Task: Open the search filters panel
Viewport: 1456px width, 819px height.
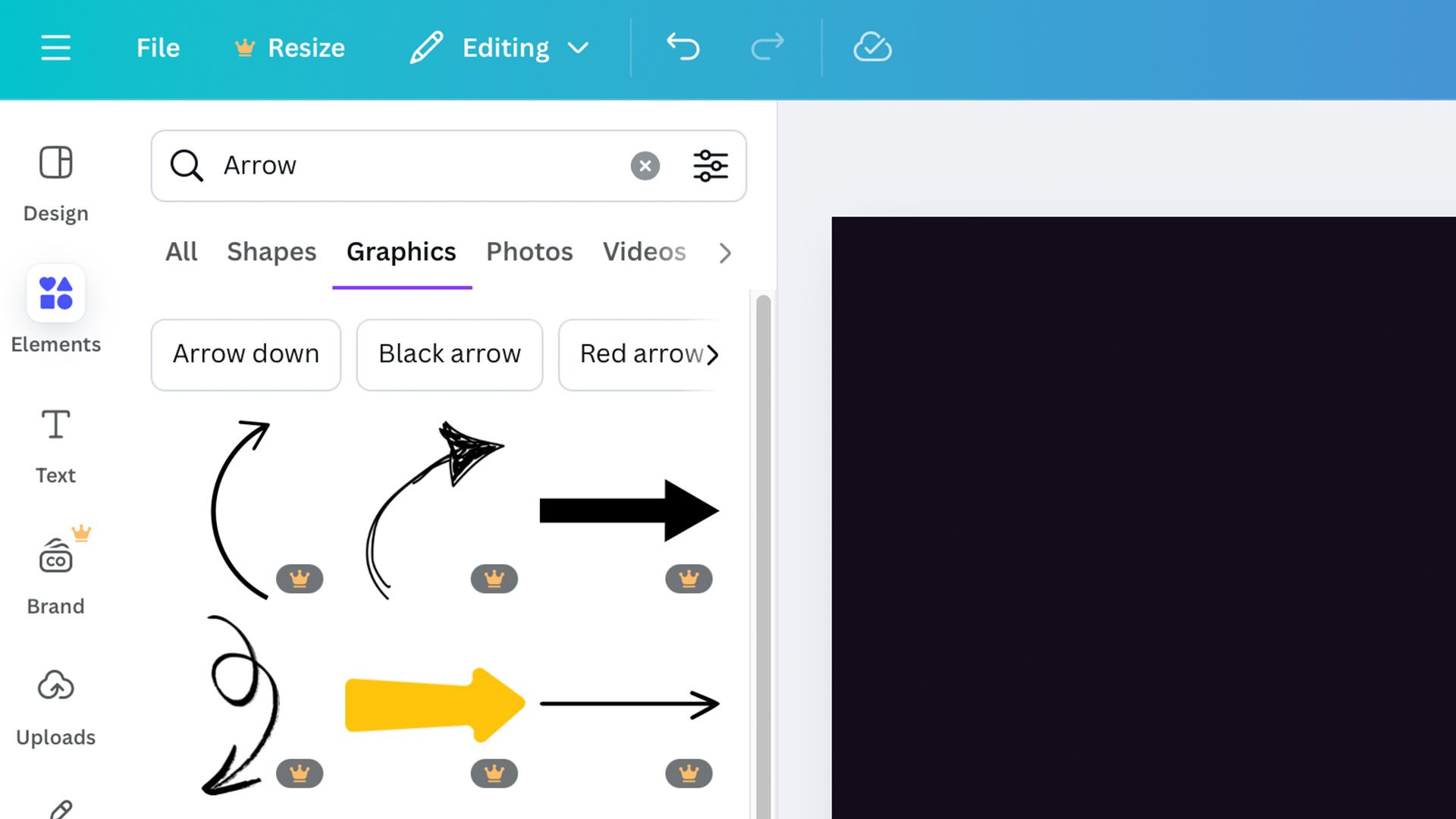Action: tap(710, 165)
